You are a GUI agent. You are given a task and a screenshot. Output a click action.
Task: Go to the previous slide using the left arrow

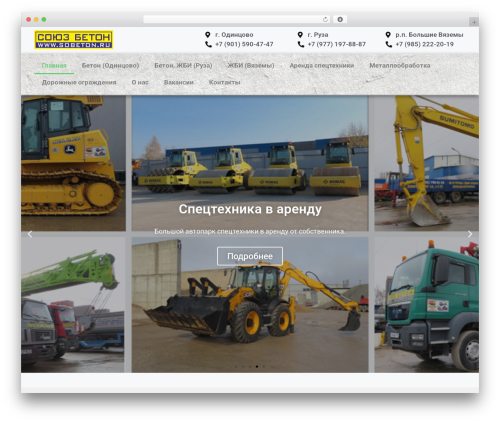click(30, 234)
